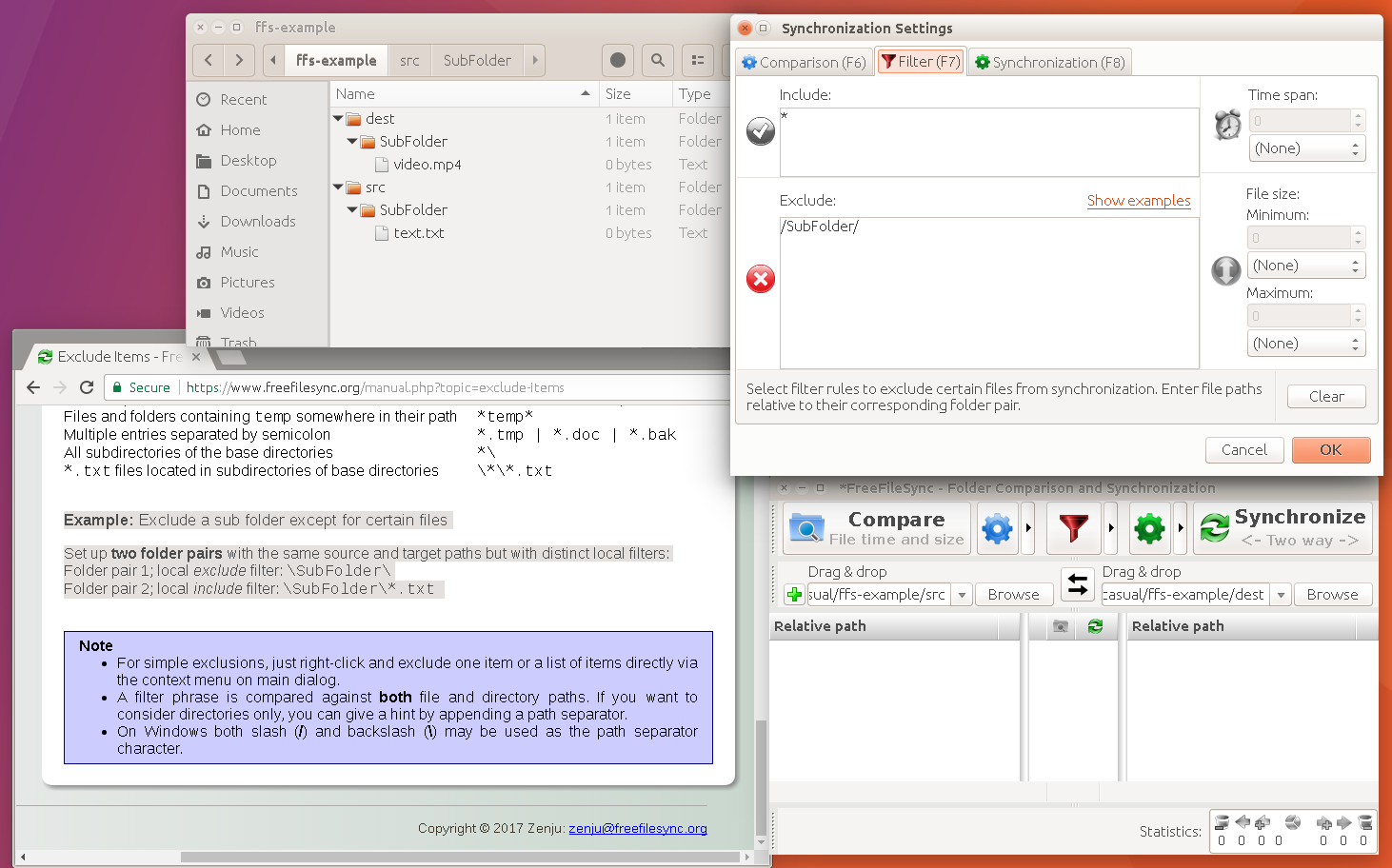Click the src breadcrumb in file manager
This screenshot has width=1392, height=868.
tap(409, 60)
